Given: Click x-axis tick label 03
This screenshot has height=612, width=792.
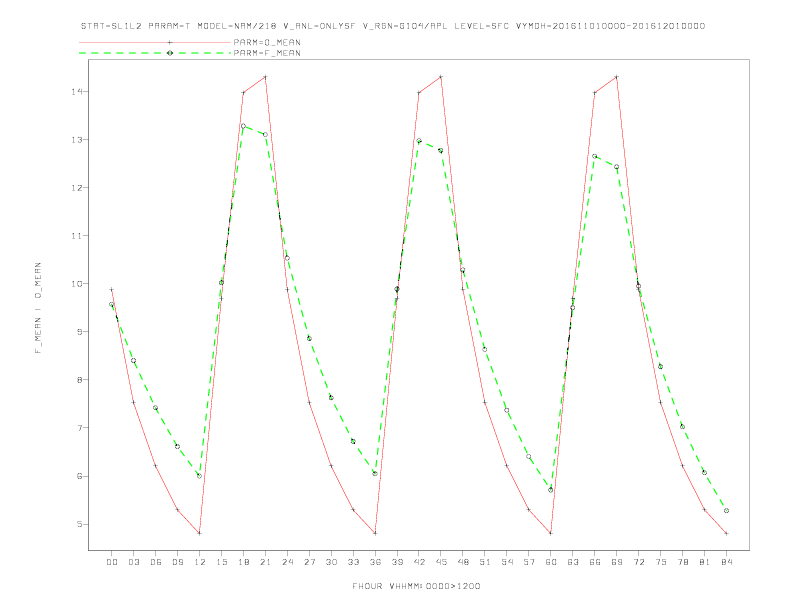Looking at the screenshot, I should 133,562.
